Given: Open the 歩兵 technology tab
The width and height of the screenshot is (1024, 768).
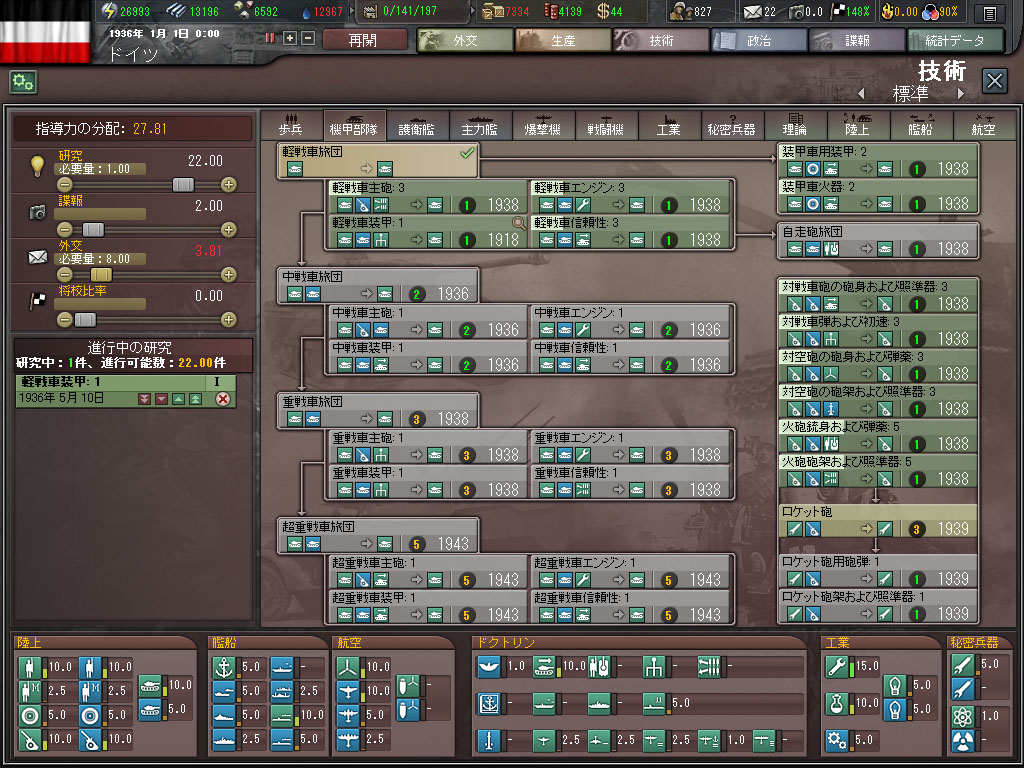Looking at the screenshot, I should 292,125.
